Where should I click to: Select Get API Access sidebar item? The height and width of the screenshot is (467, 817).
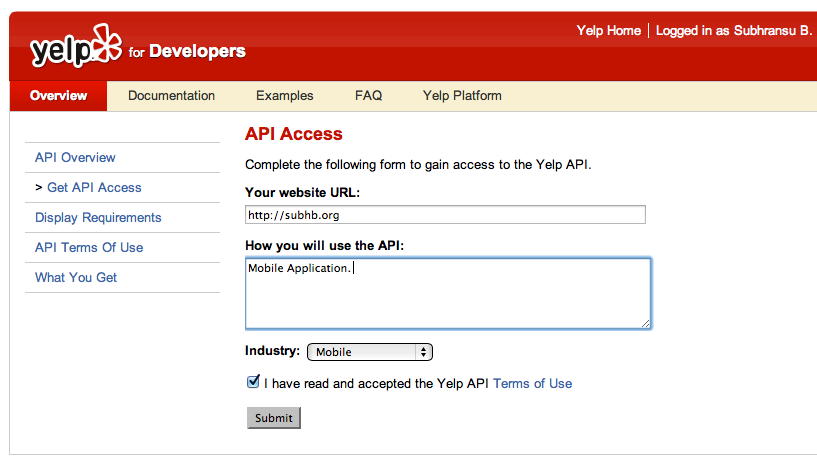94,188
